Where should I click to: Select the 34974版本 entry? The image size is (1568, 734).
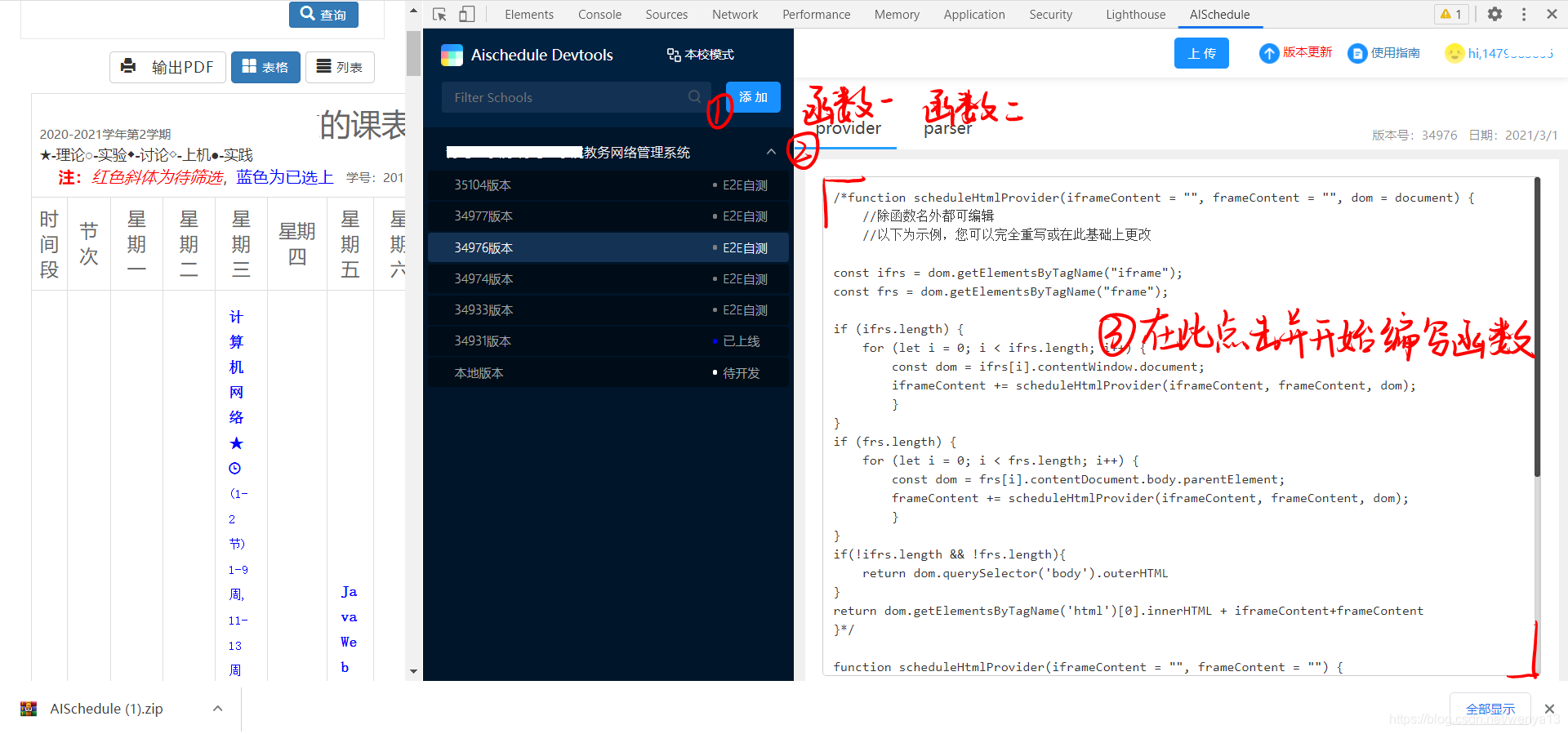[608, 279]
